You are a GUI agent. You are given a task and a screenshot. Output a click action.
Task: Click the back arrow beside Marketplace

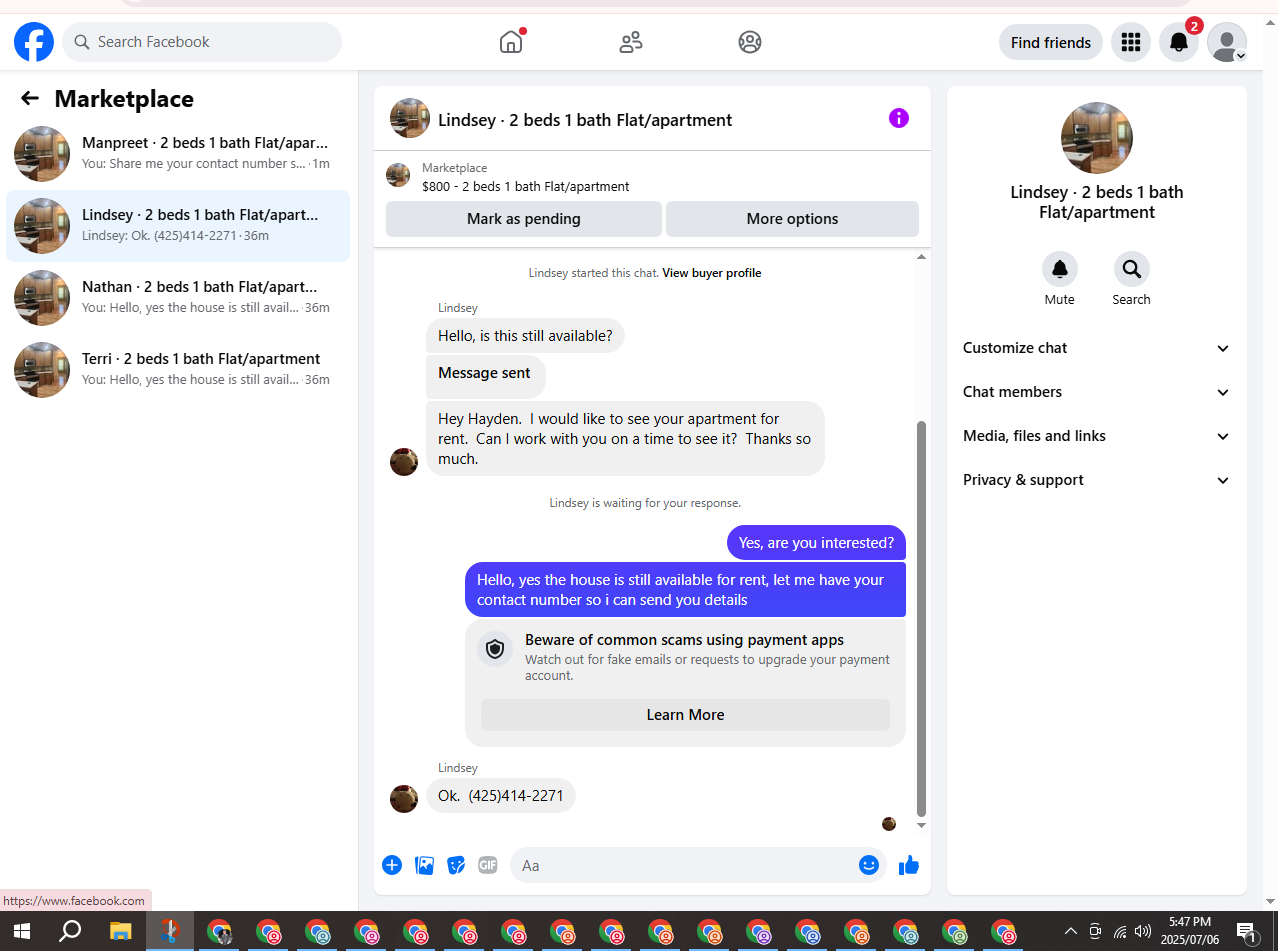(x=30, y=98)
